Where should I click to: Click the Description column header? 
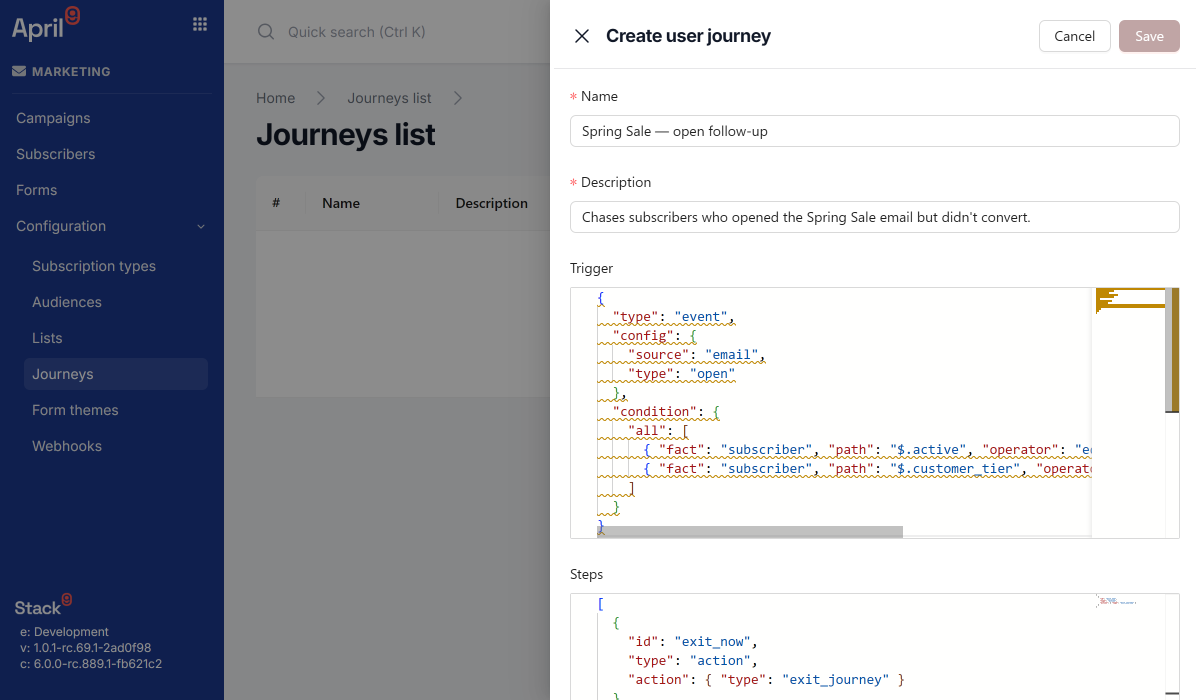point(492,203)
